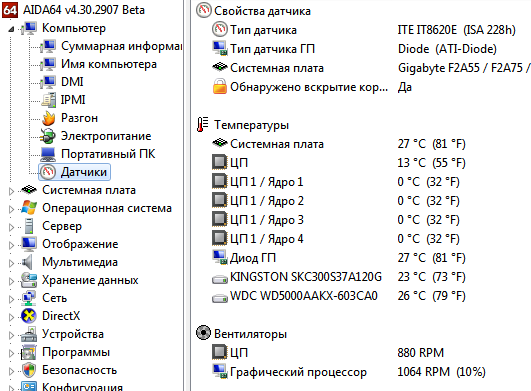
Task: Click the Программы icon
Action: click(28, 352)
